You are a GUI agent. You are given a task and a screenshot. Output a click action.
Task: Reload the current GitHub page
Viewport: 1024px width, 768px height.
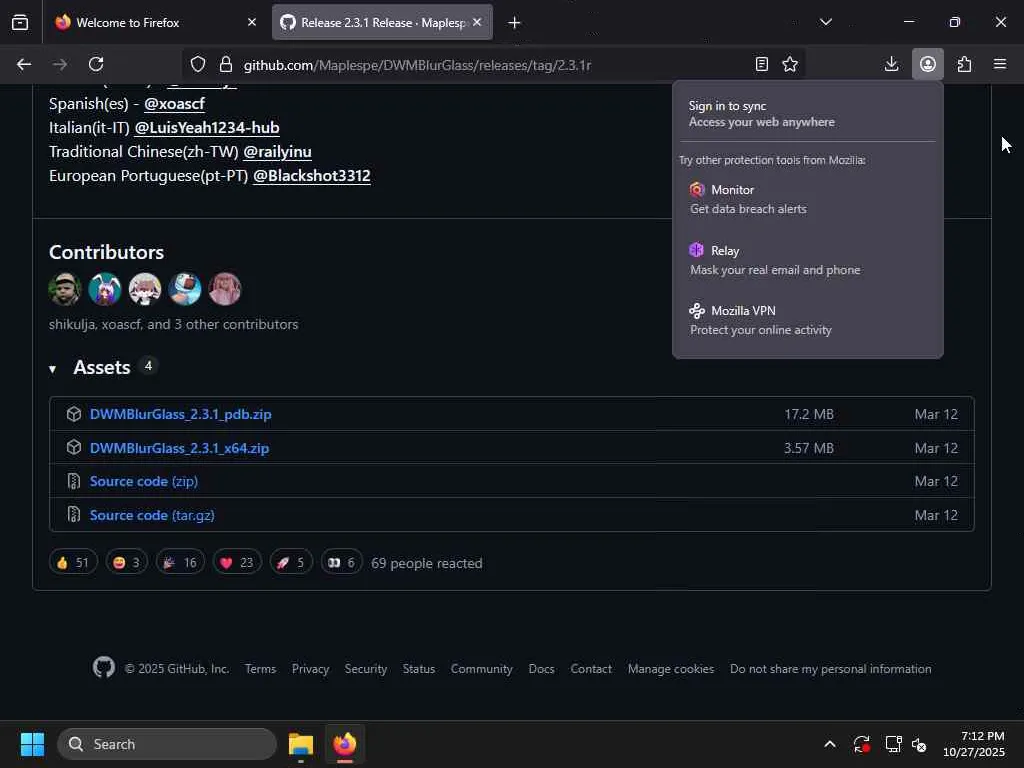coord(96,64)
